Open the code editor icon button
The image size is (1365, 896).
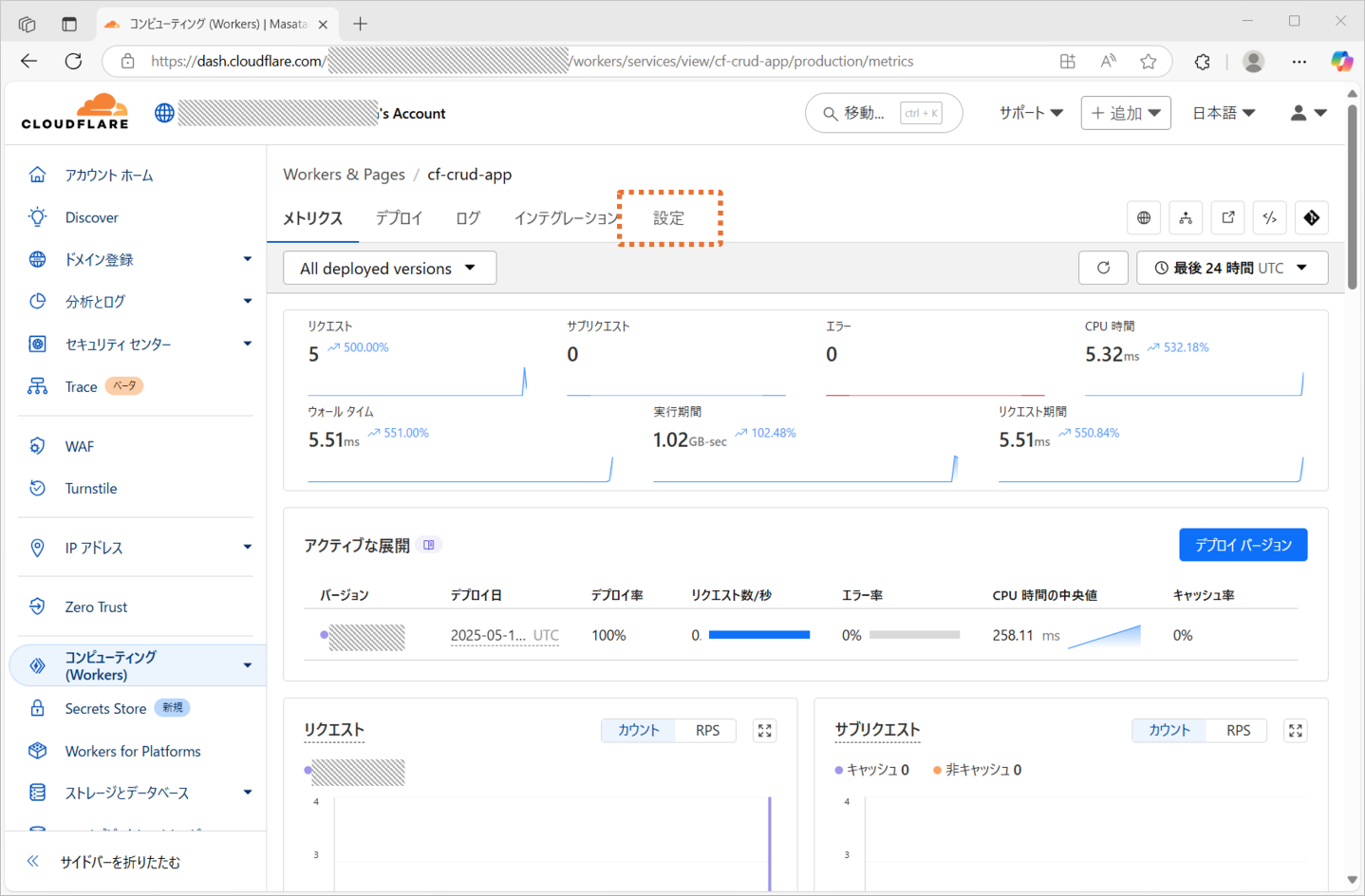point(1270,218)
